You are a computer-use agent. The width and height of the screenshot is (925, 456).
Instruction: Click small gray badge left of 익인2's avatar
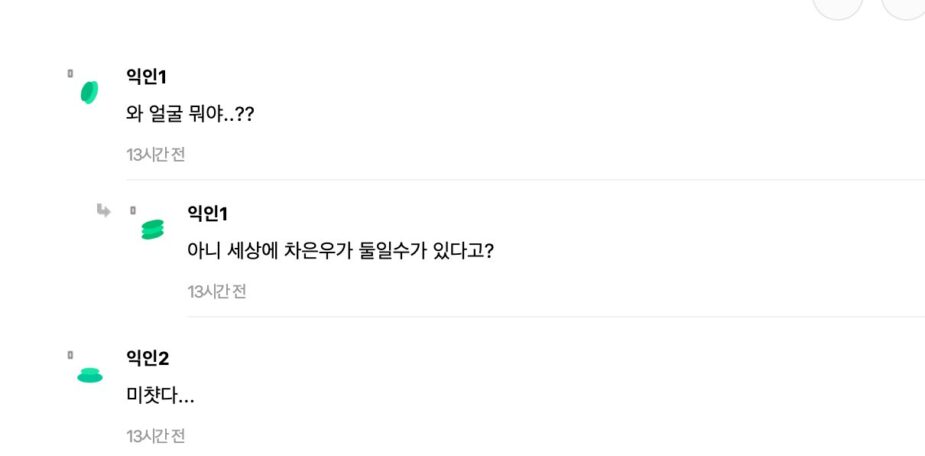coord(70,355)
